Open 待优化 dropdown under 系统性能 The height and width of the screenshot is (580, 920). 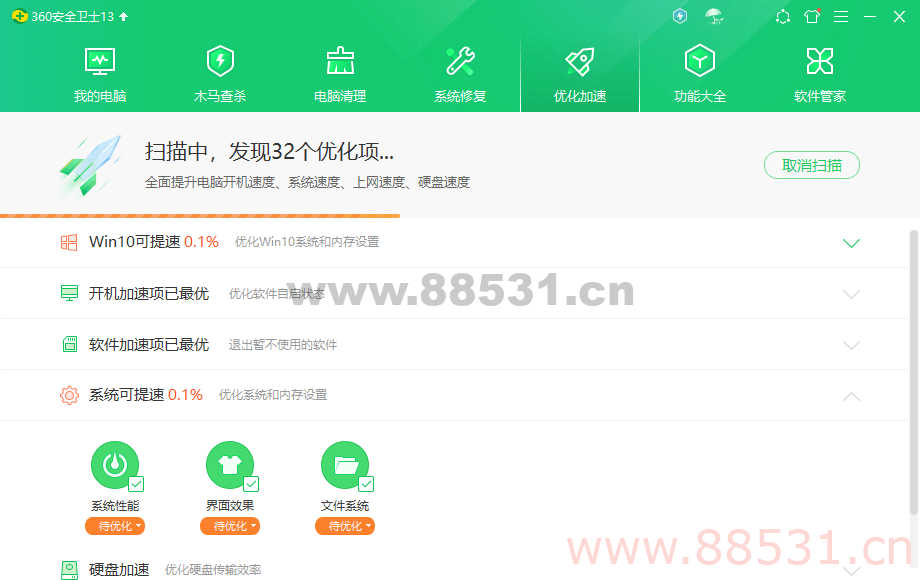[x=115, y=526]
